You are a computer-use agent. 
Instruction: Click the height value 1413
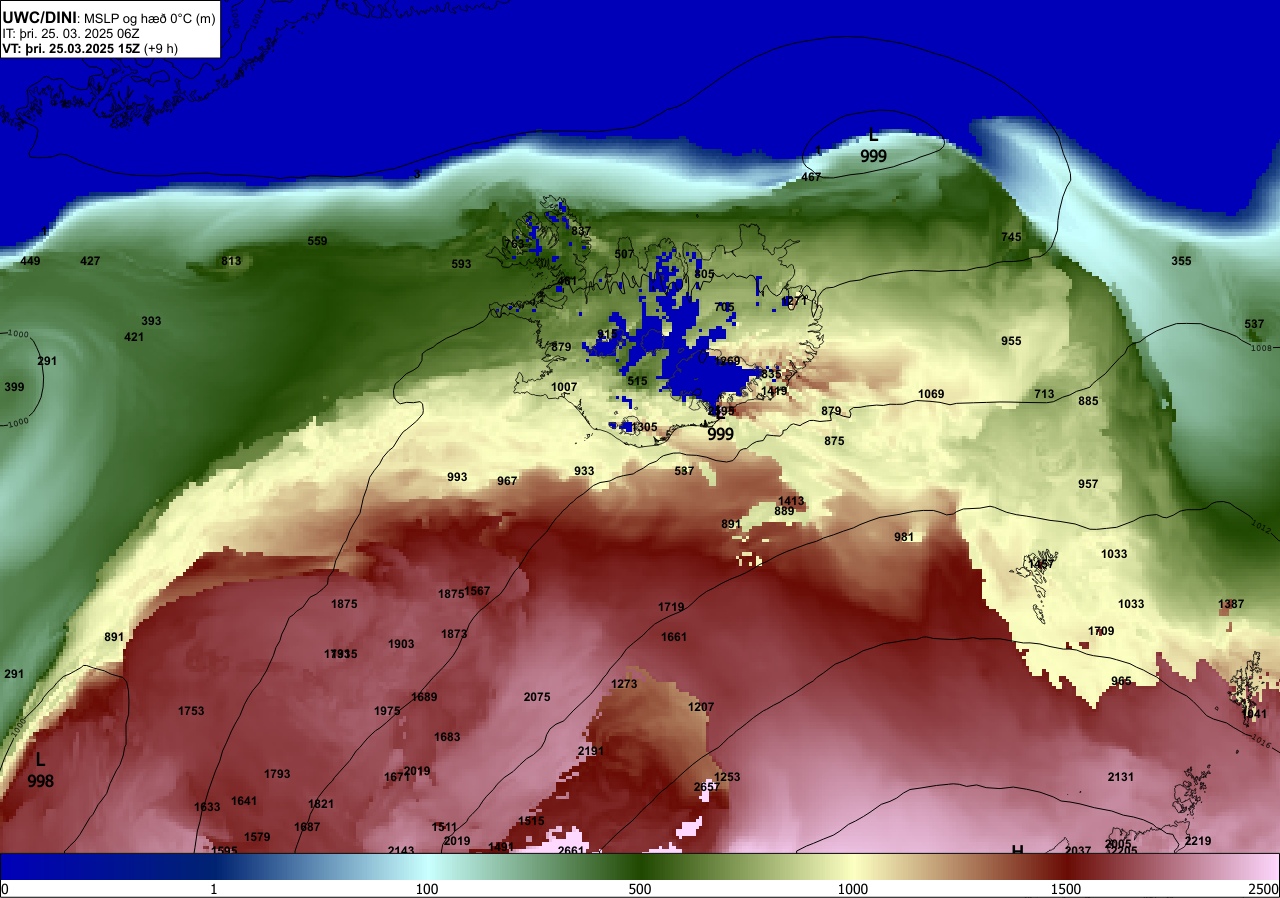pyautogui.click(x=791, y=501)
